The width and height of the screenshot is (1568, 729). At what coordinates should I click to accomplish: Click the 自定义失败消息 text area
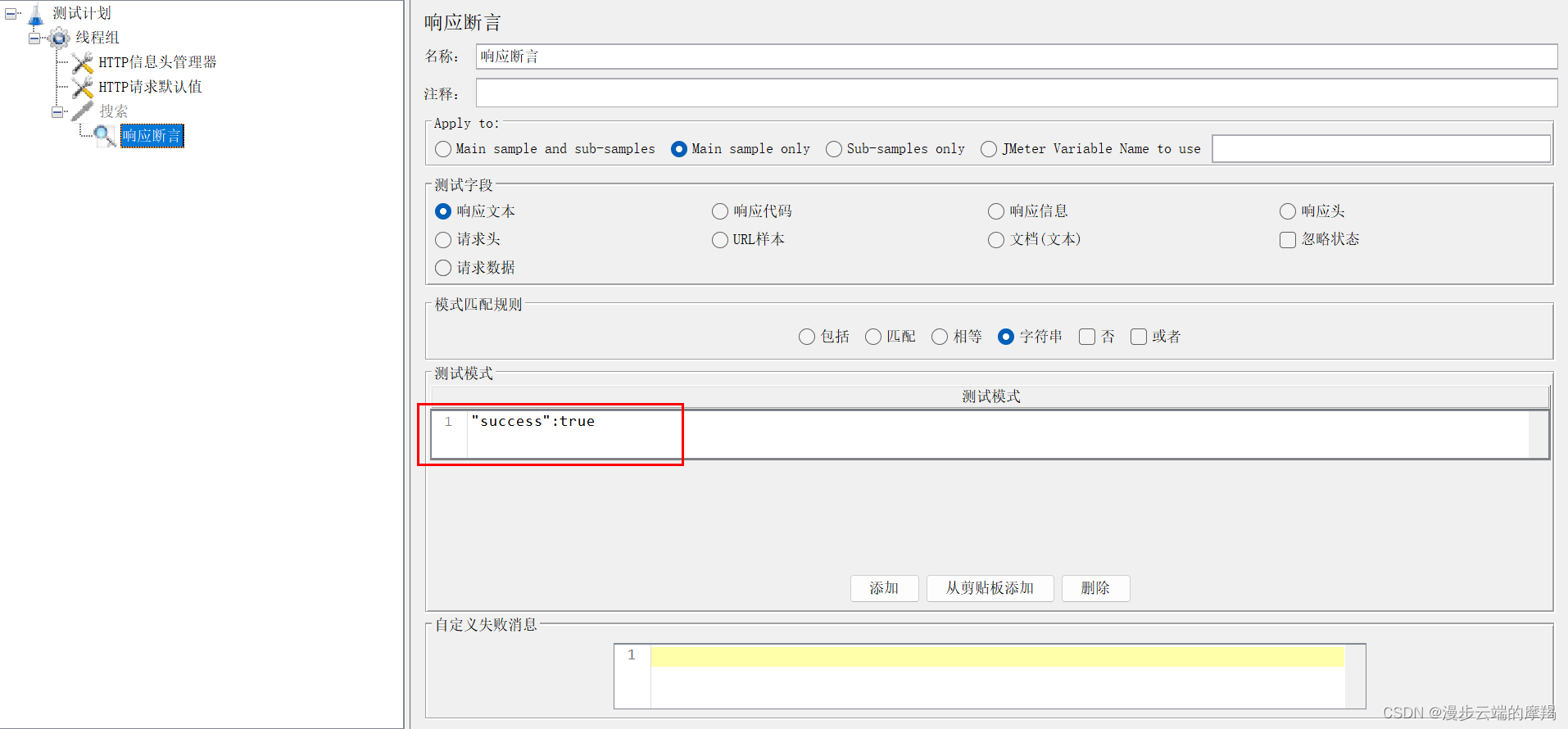click(x=990, y=677)
